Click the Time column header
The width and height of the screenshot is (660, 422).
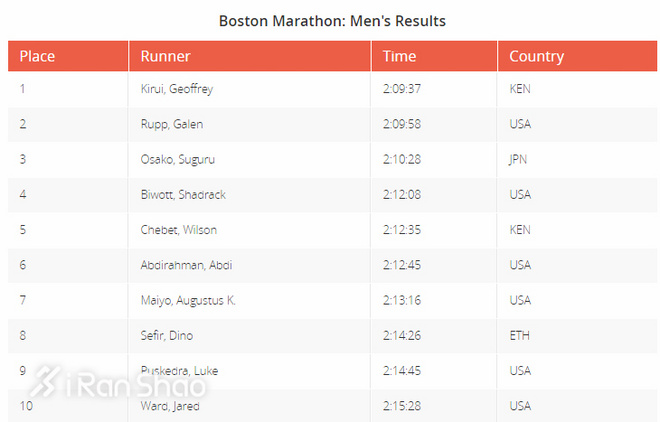pos(399,57)
